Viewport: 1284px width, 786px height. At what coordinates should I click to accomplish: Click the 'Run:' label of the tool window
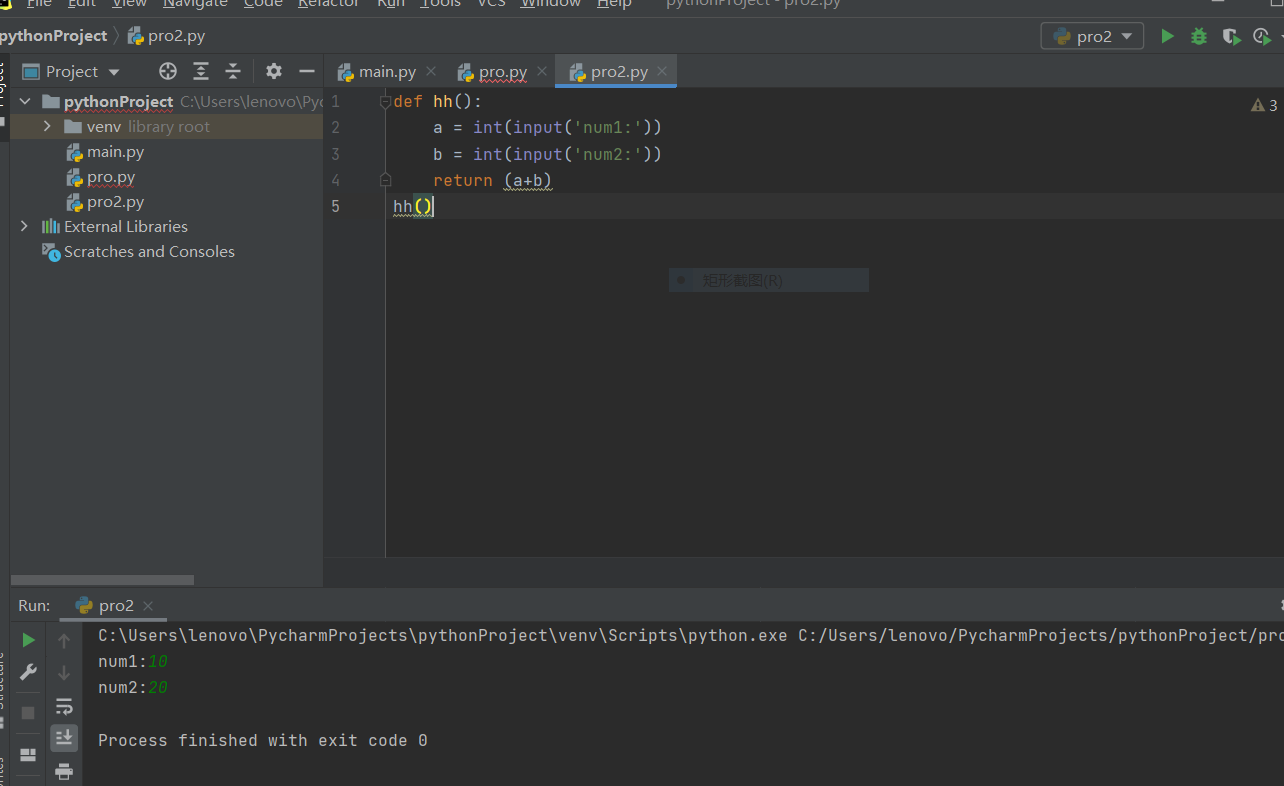34,605
